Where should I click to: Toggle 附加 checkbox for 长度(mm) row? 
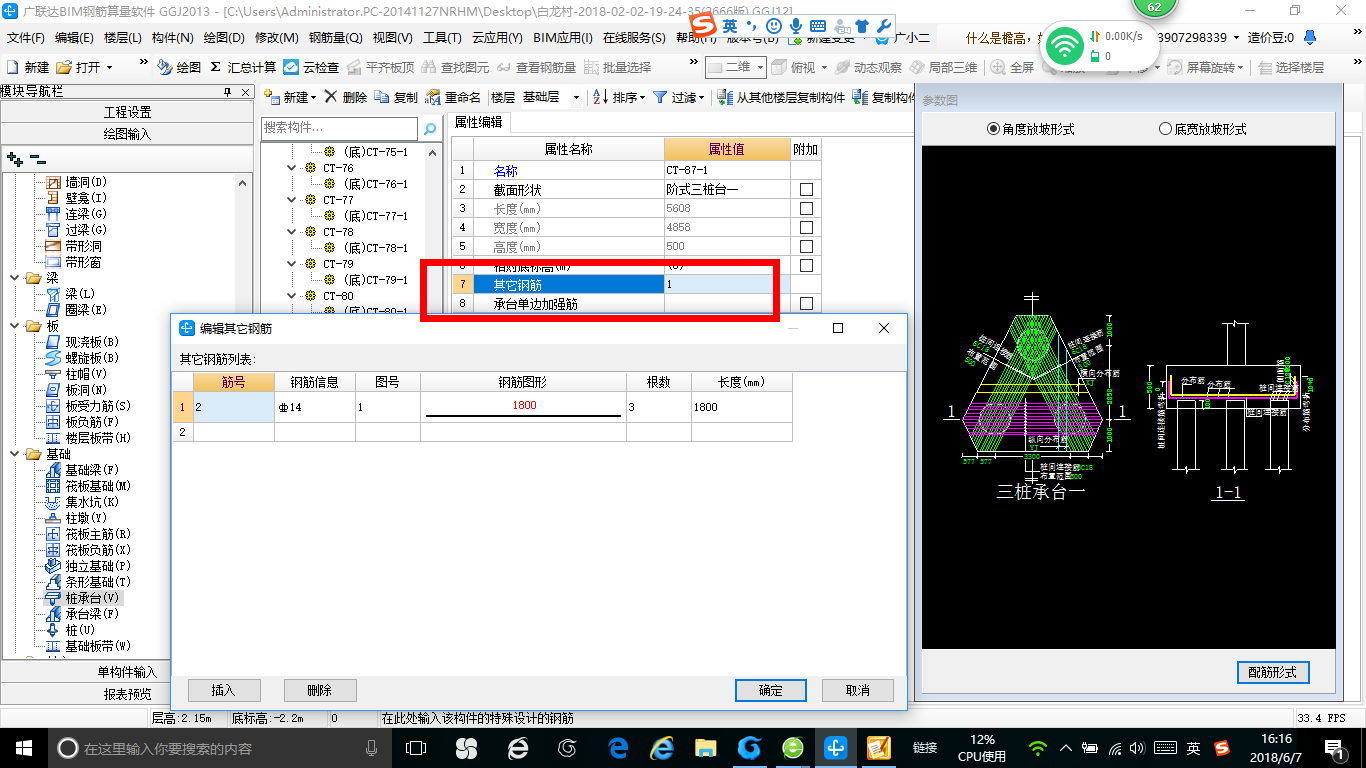pos(806,208)
